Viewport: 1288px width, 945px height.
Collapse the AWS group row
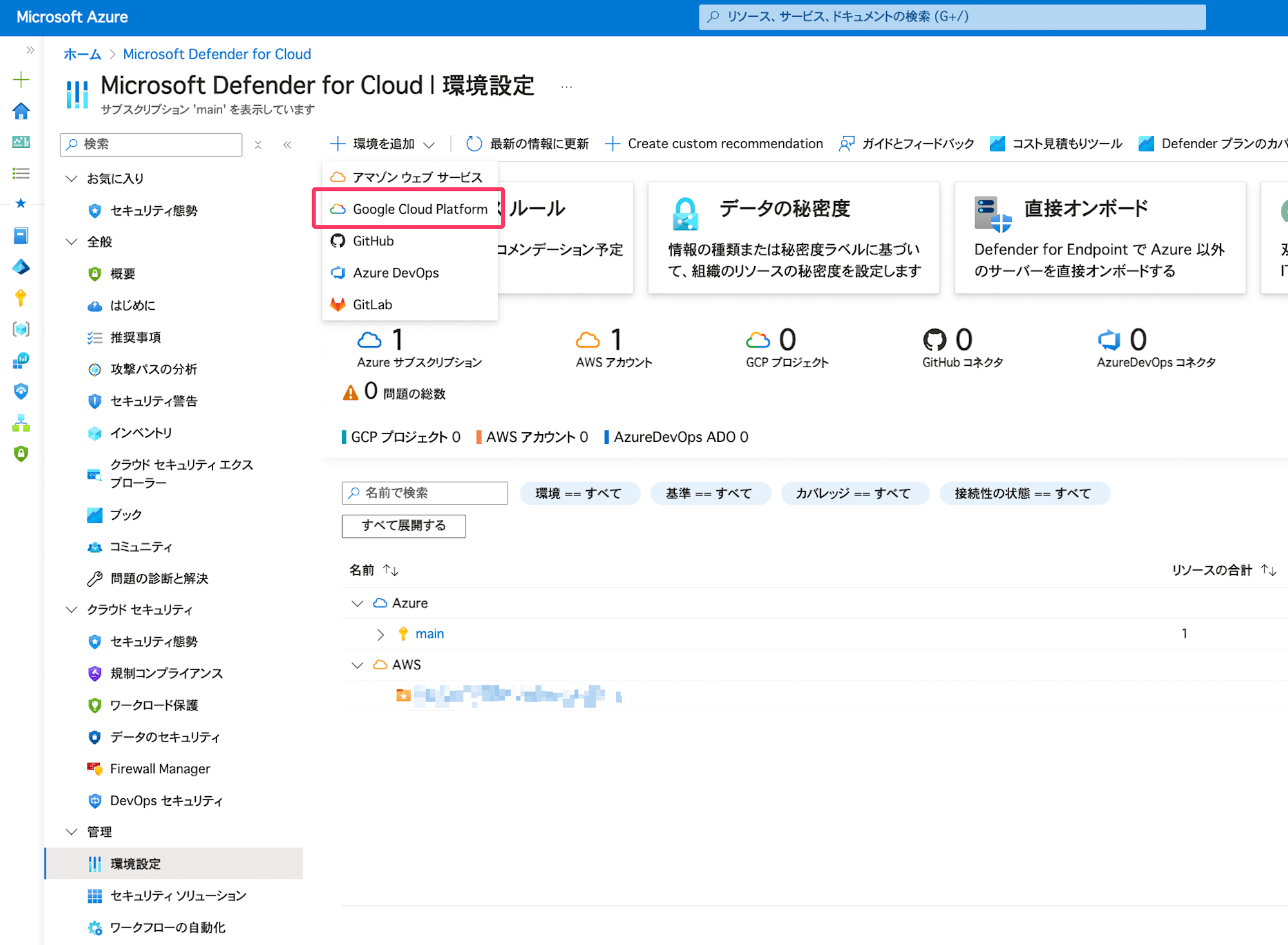pos(357,665)
